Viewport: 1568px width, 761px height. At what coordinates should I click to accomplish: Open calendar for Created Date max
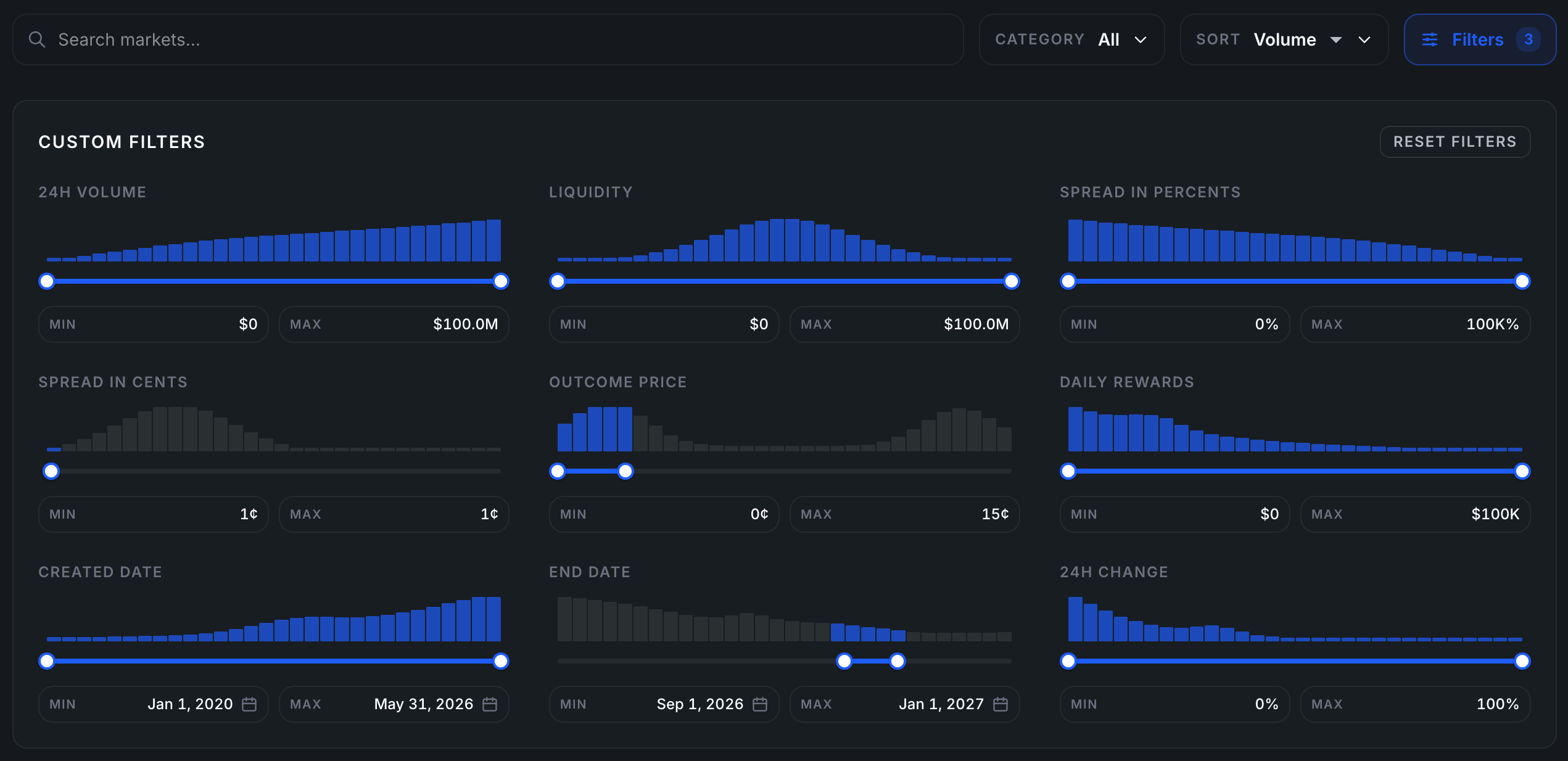coord(490,704)
